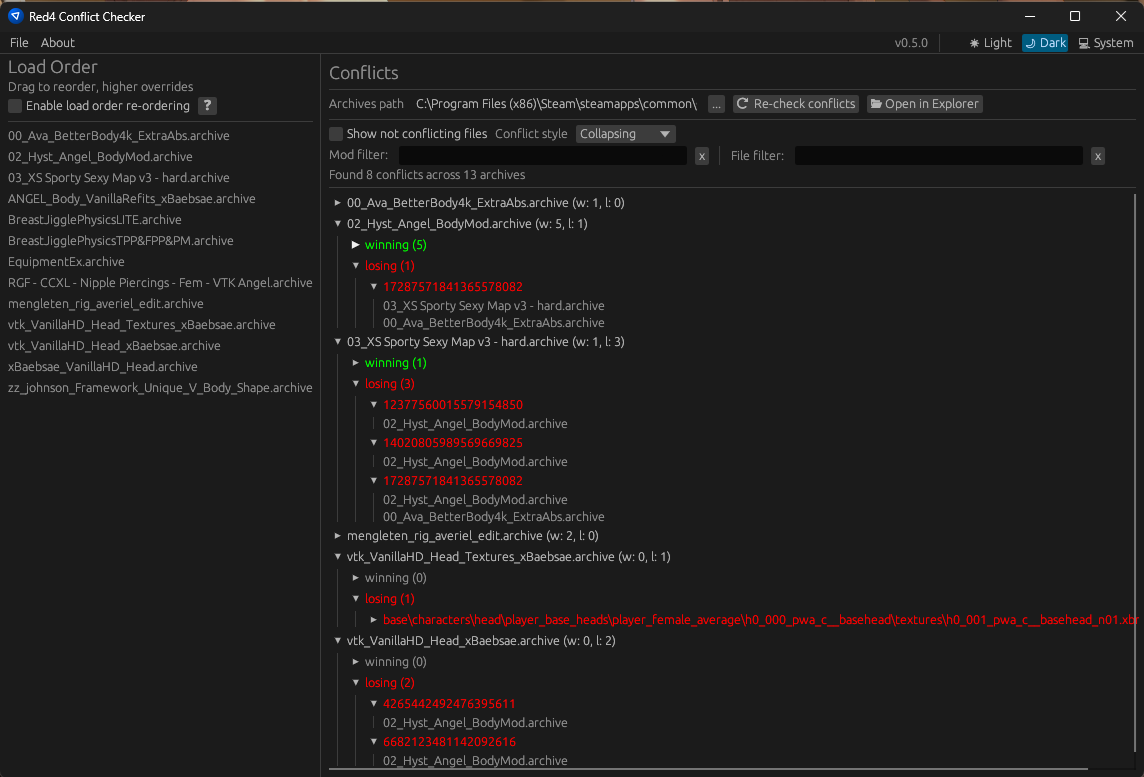Image resolution: width=1144 pixels, height=777 pixels.
Task: Select ANGEL_Body_VanillaRefits_xBaebsae.archive in load order
Action: click(x=132, y=199)
